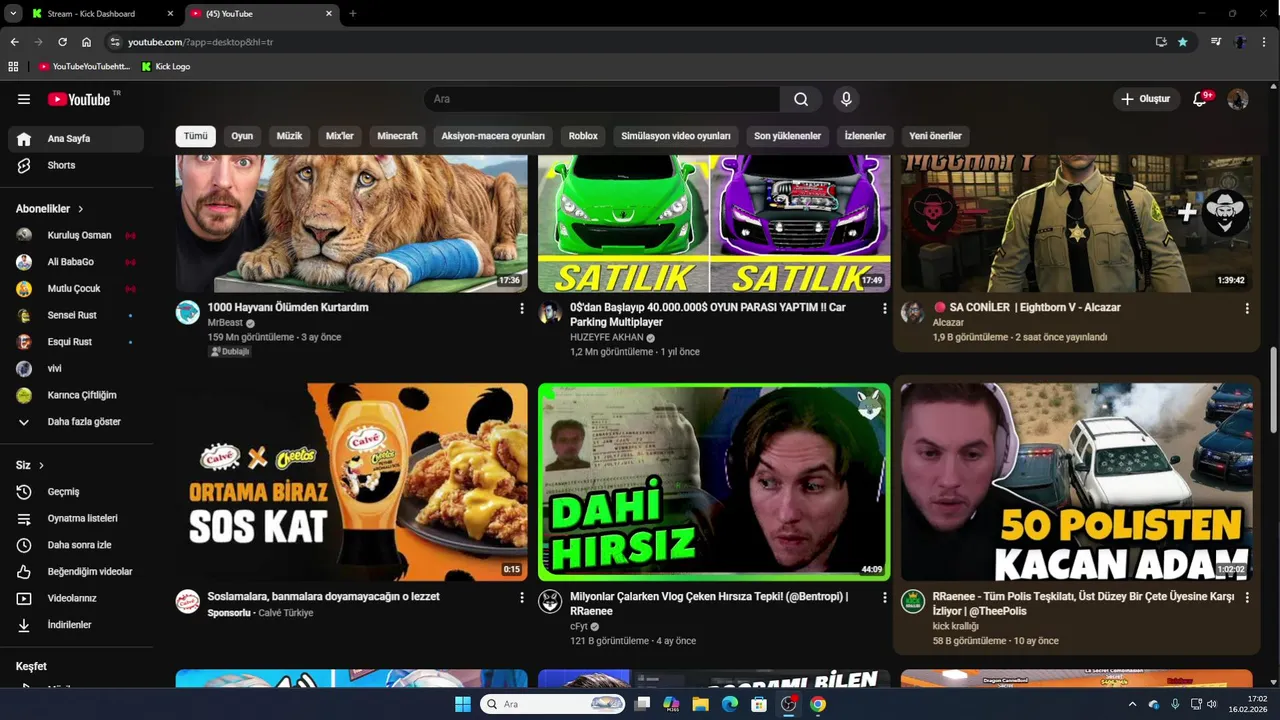
Task: Open options for Milyonlar Çalarken video
Action: 884,598
